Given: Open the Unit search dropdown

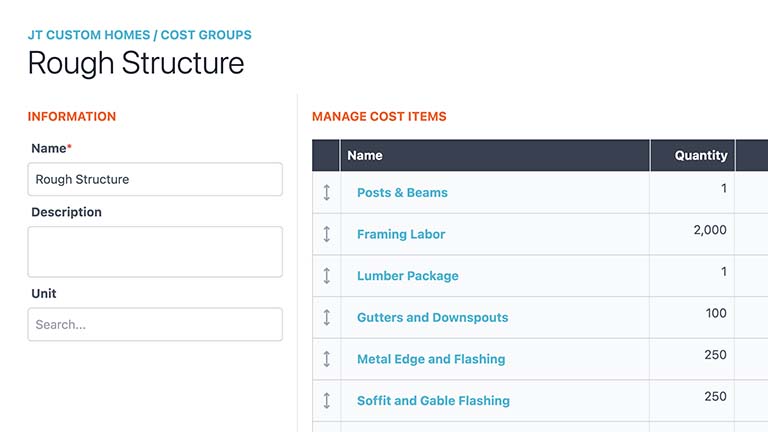Looking at the screenshot, I should click(x=155, y=324).
